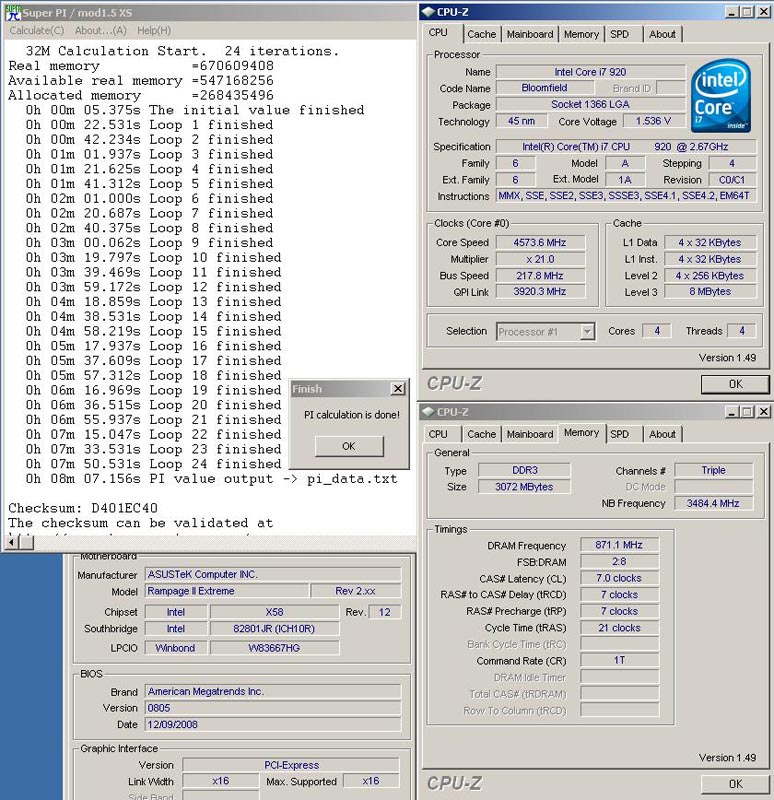Click the Code Name field Bloomfield
Screen dimensions: 774x800
(x=544, y=88)
